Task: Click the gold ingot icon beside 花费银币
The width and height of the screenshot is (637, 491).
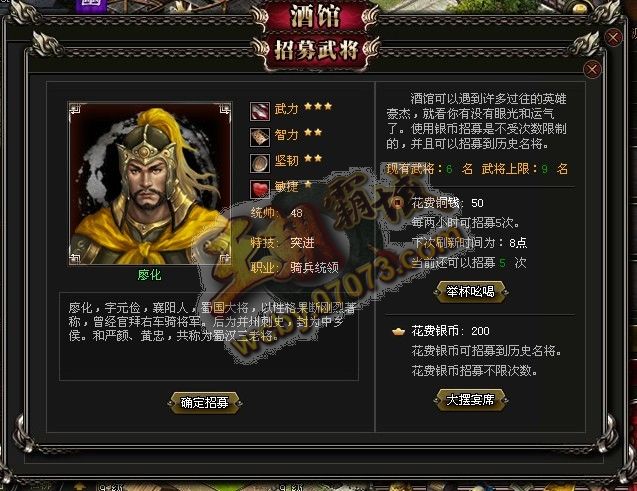Action: click(x=399, y=331)
